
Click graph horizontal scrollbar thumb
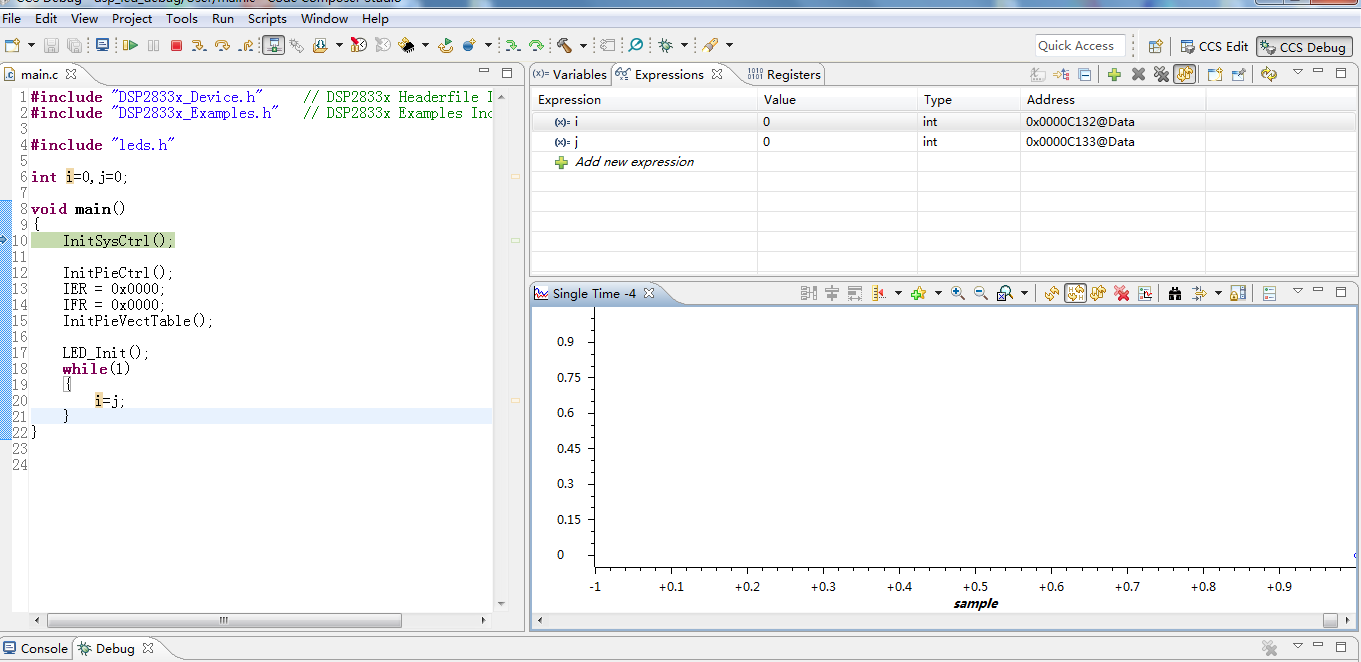click(x=1330, y=620)
